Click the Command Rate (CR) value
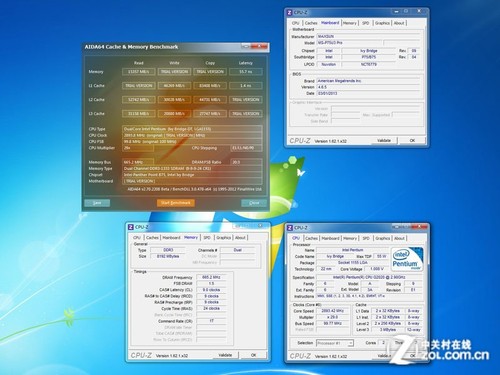500x375 pixels. (211, 321)
